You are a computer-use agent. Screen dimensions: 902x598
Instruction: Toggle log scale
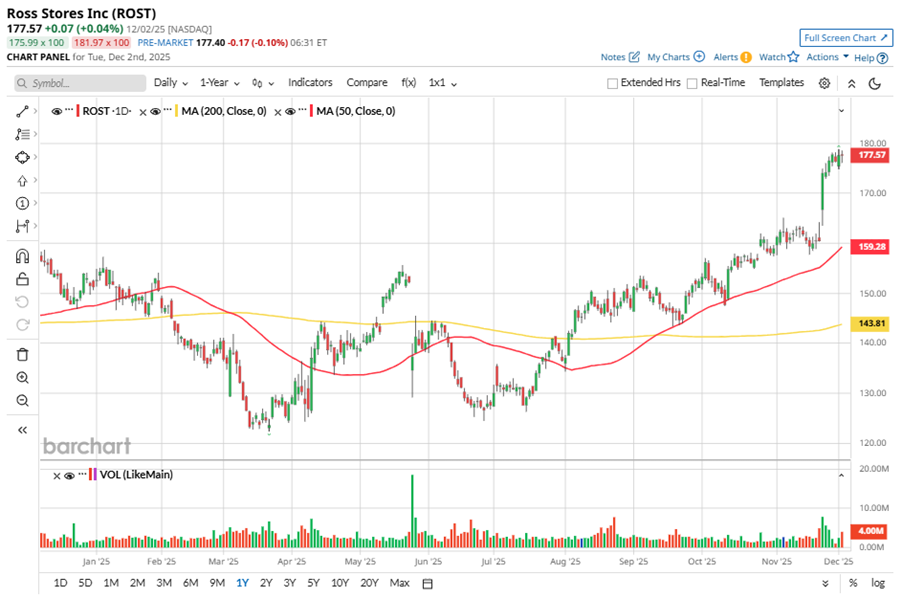(x=878, y=583)
